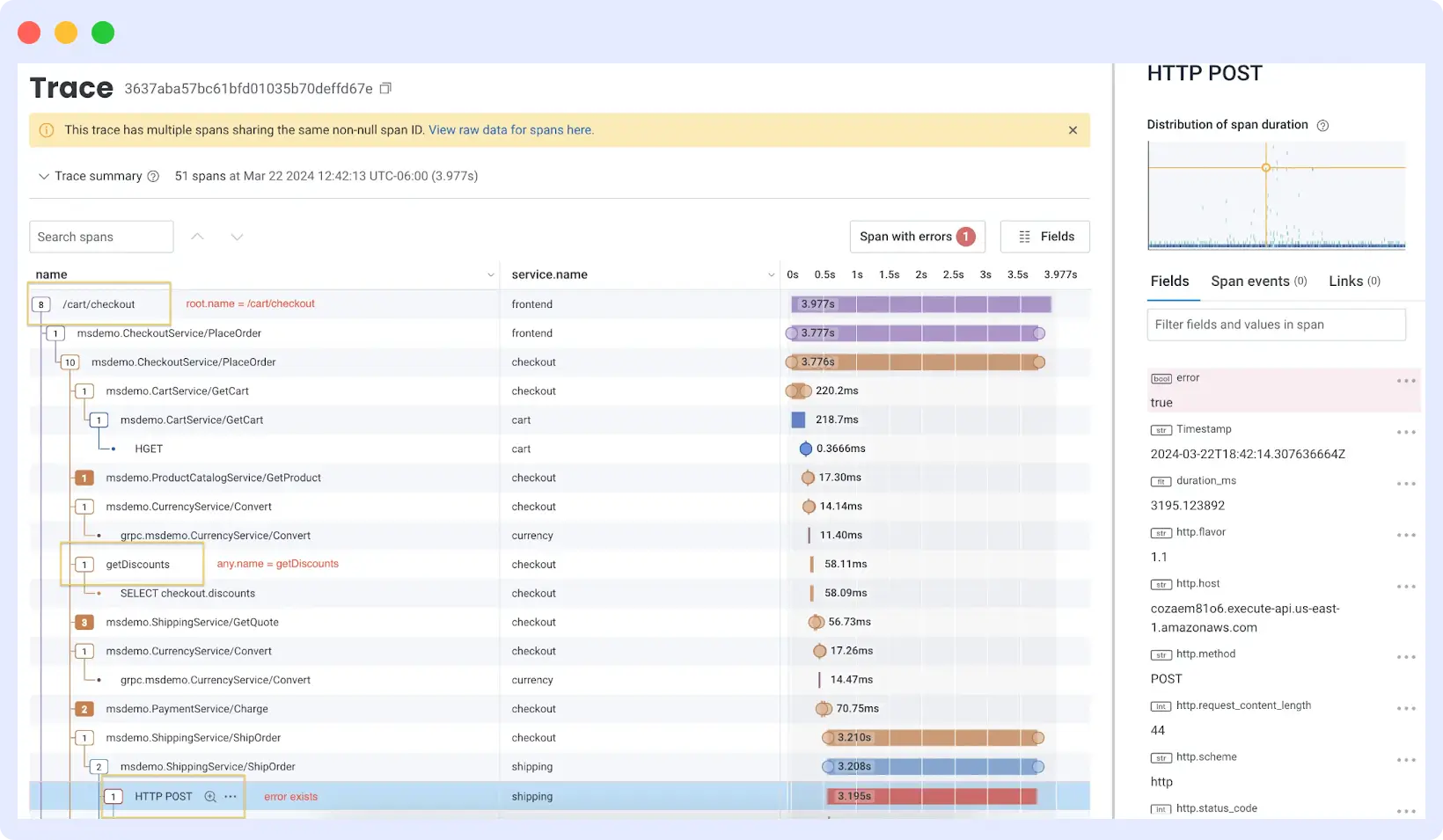The image size is (1443, 840).
Task: Click the down arrow beside span search
Action: 236,237
